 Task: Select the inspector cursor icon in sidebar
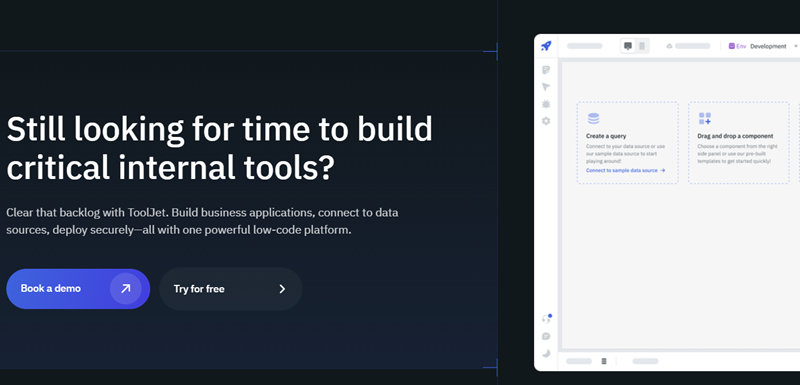point(546,87)
